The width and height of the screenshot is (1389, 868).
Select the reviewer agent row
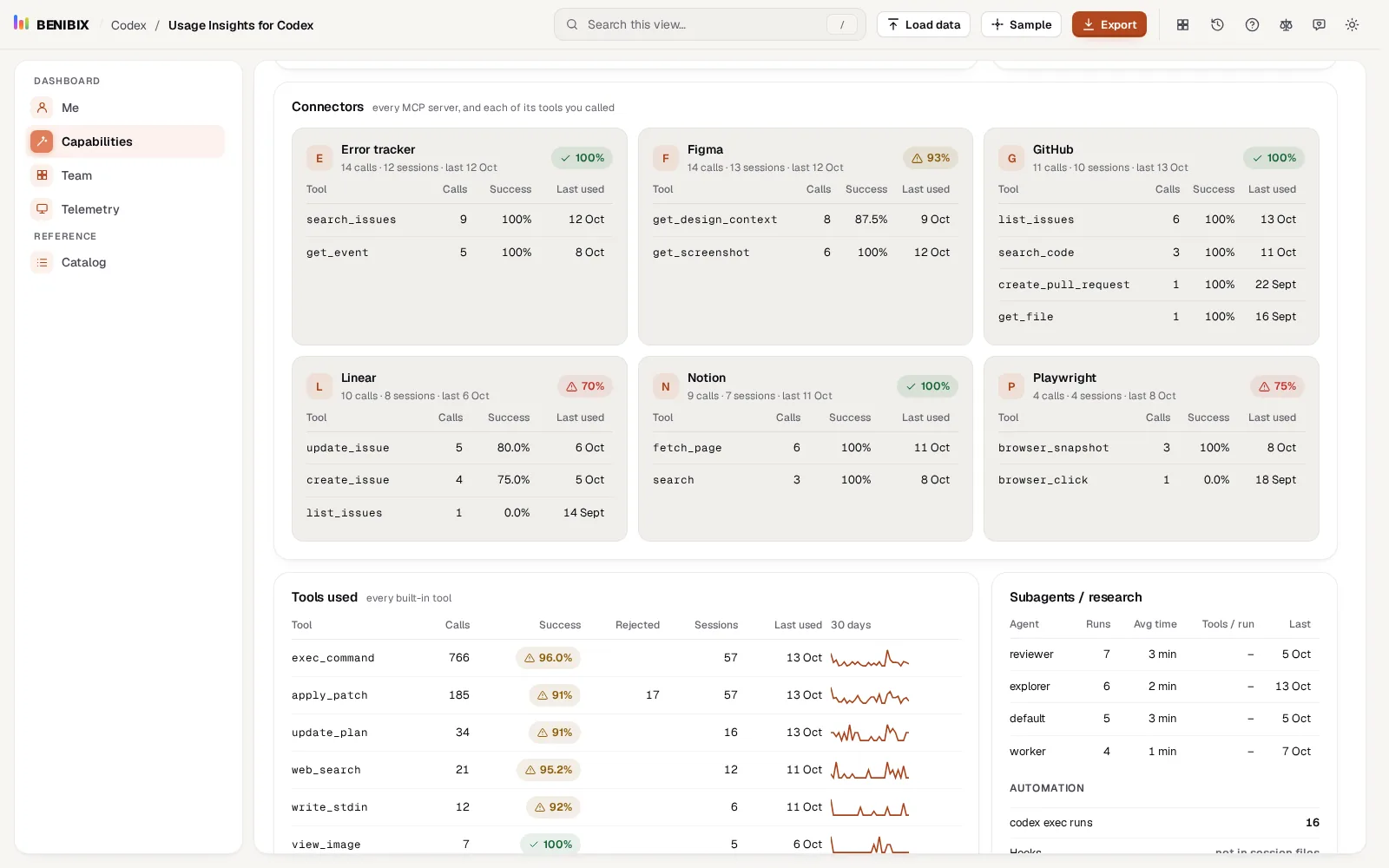pyautogui.click(x=1164, y=654)
